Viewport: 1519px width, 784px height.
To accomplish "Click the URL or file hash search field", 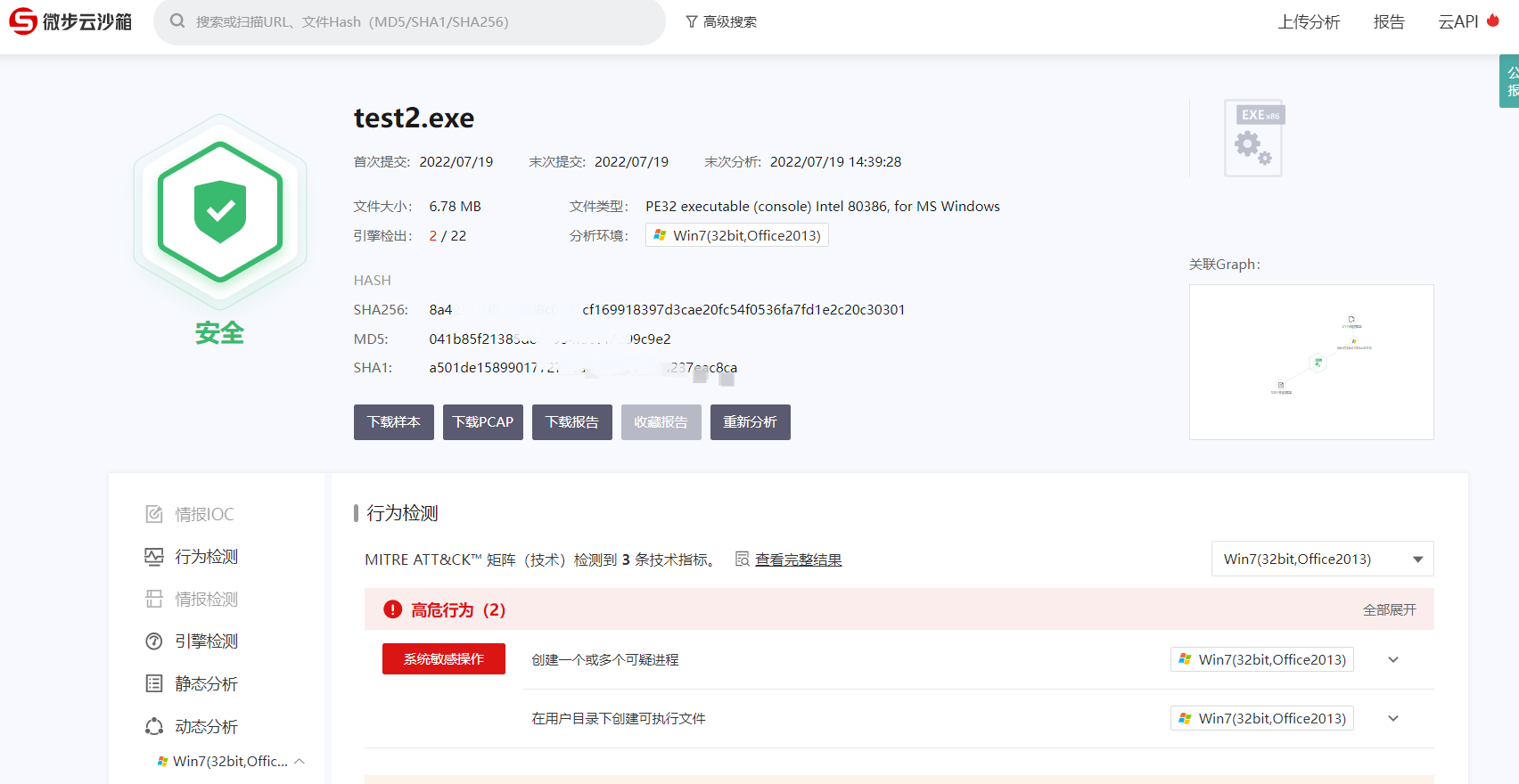I will pos(419,22).
